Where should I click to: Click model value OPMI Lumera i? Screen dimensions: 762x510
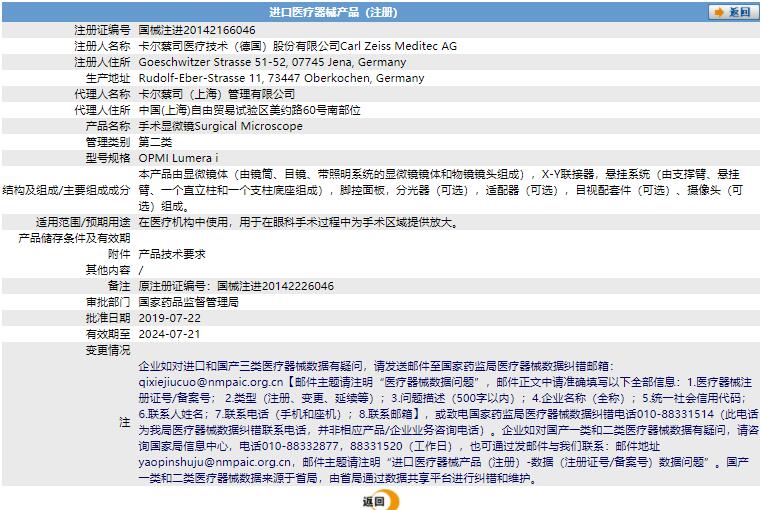pyautogui.click(x=178, y=158)
